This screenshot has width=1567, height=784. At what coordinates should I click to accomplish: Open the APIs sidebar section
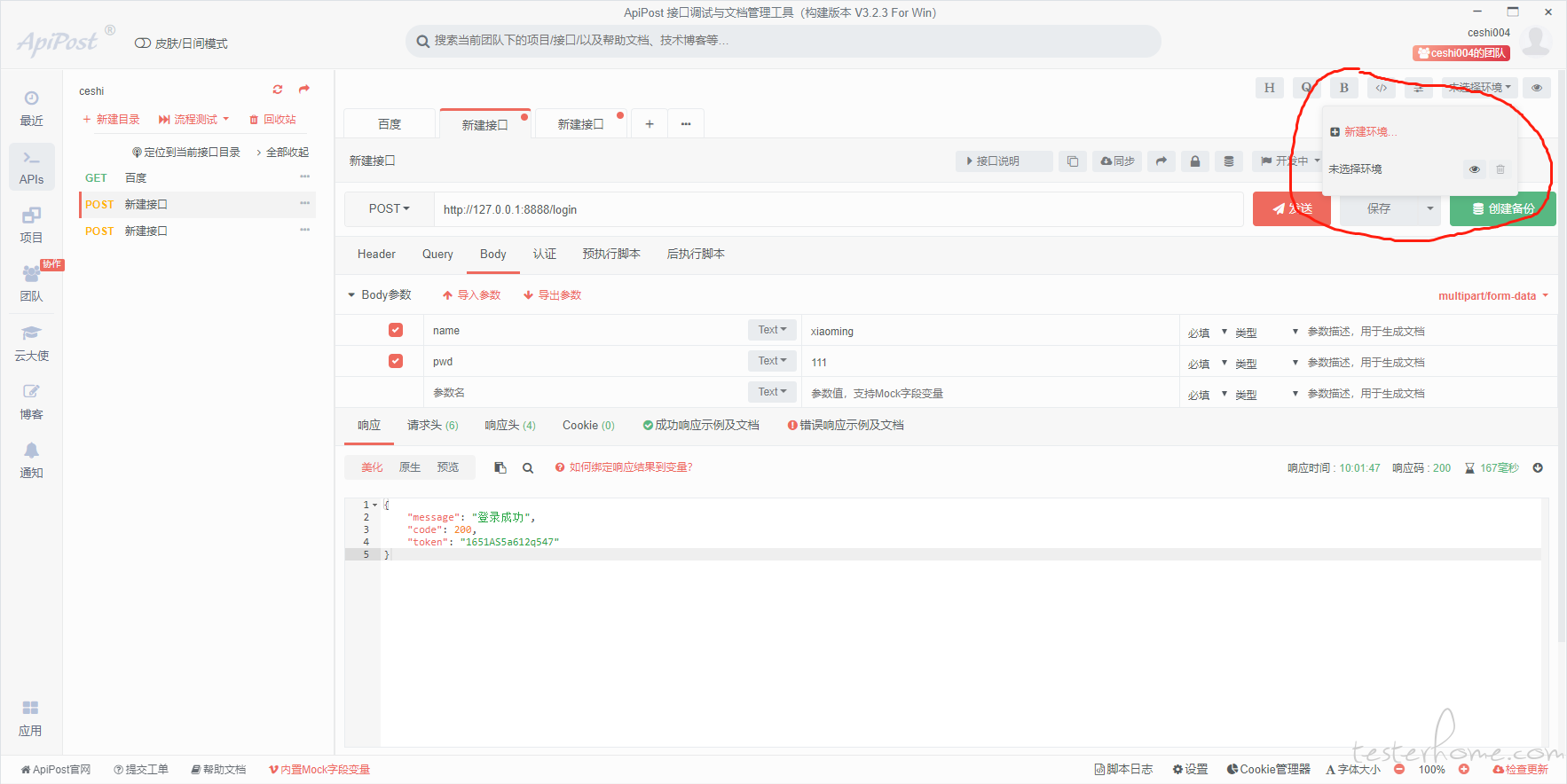(31, 167)
